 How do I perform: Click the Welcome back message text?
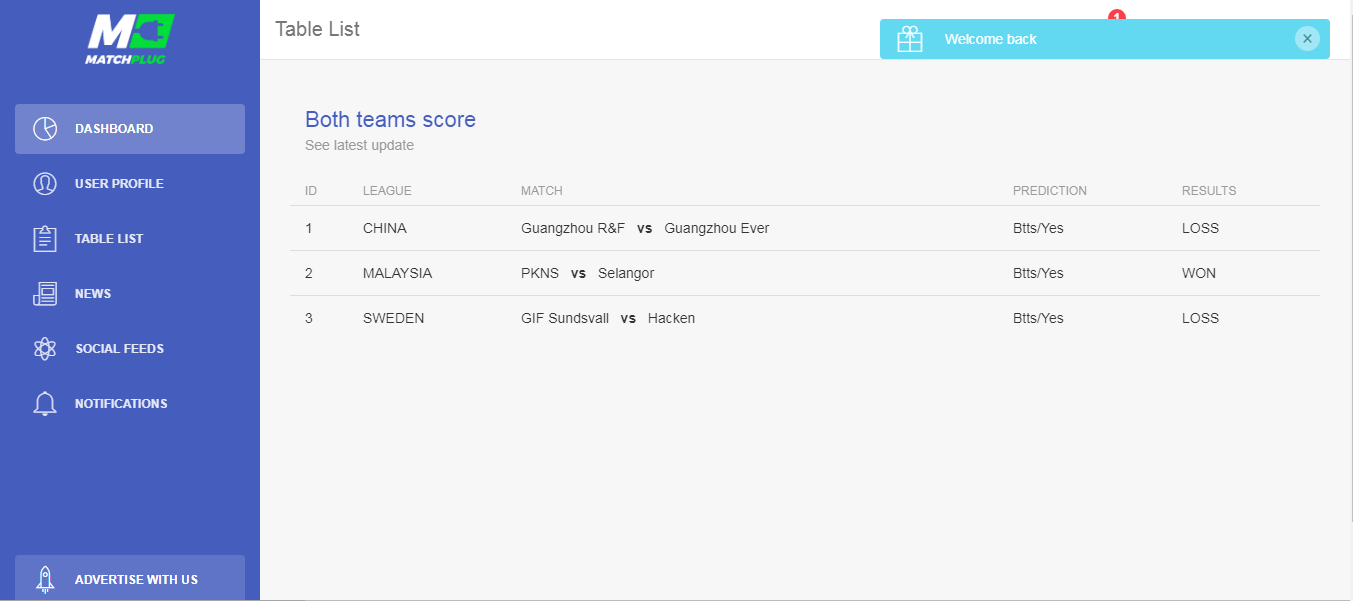point(991,39)
